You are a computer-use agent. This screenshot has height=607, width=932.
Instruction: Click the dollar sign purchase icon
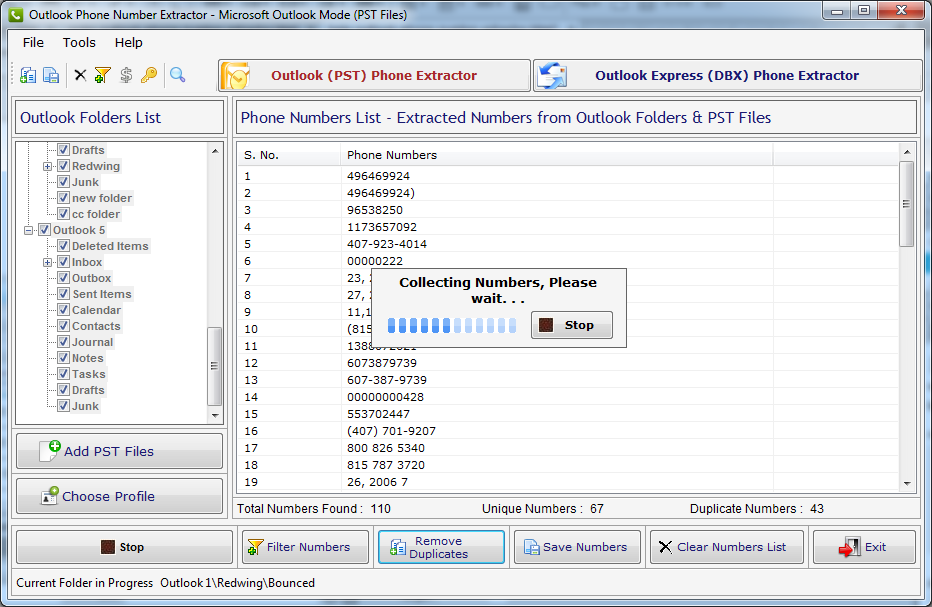pos(125,75)
